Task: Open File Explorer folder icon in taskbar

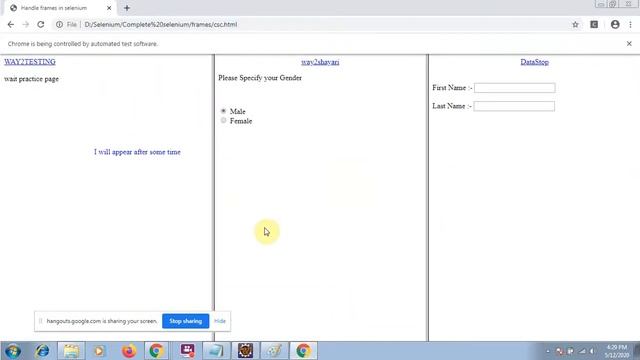Action: [71, 351]
